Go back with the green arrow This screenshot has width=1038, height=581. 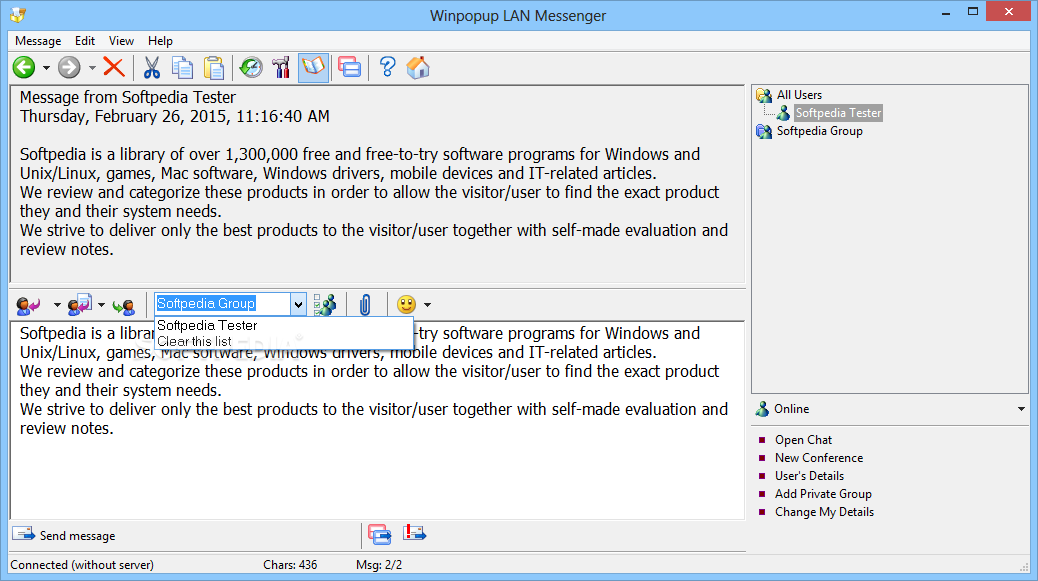pos(24,67)
